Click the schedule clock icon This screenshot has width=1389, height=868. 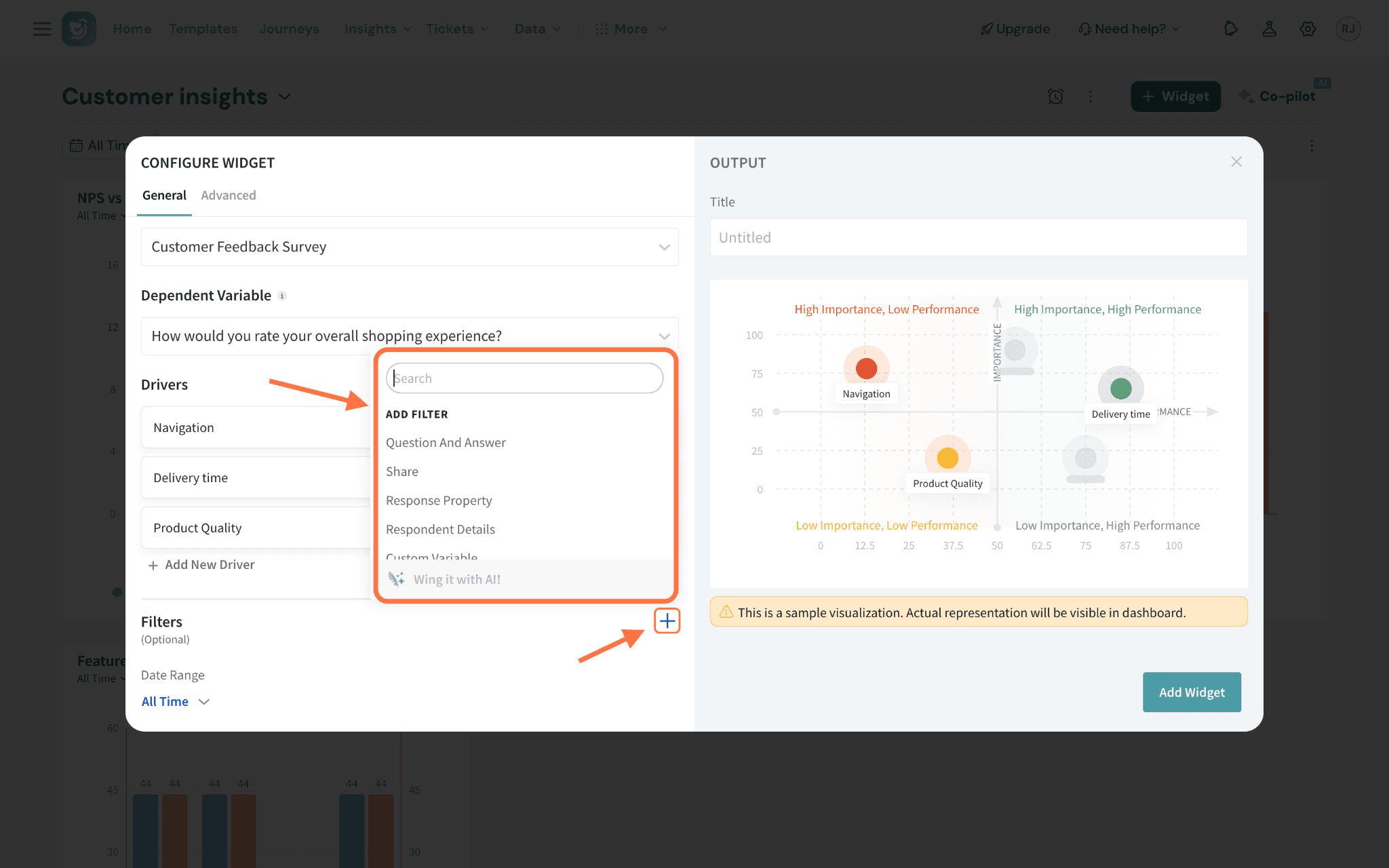click(x=1055, y=96)
